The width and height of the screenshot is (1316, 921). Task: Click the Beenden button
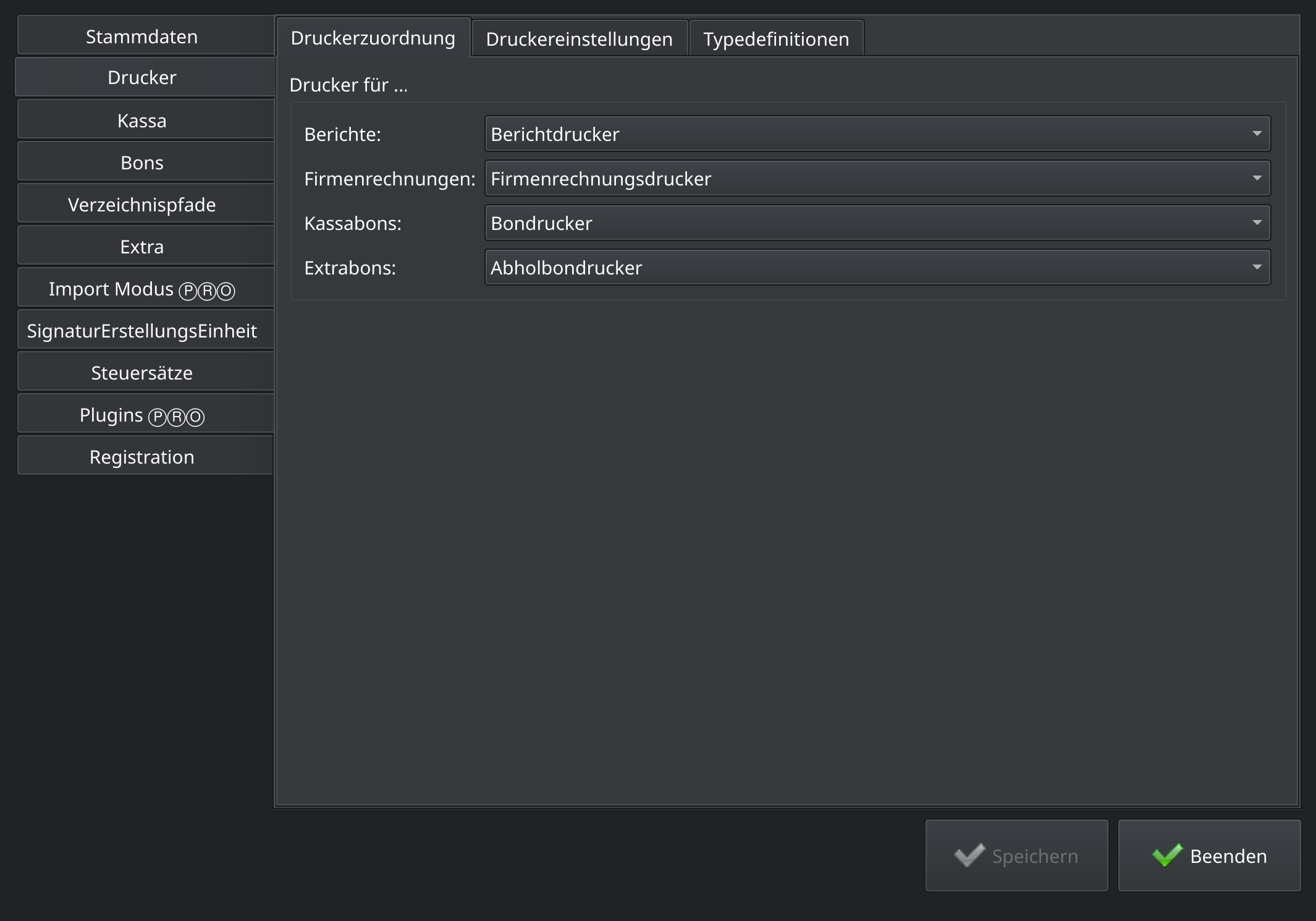[x=1209, y=855]
